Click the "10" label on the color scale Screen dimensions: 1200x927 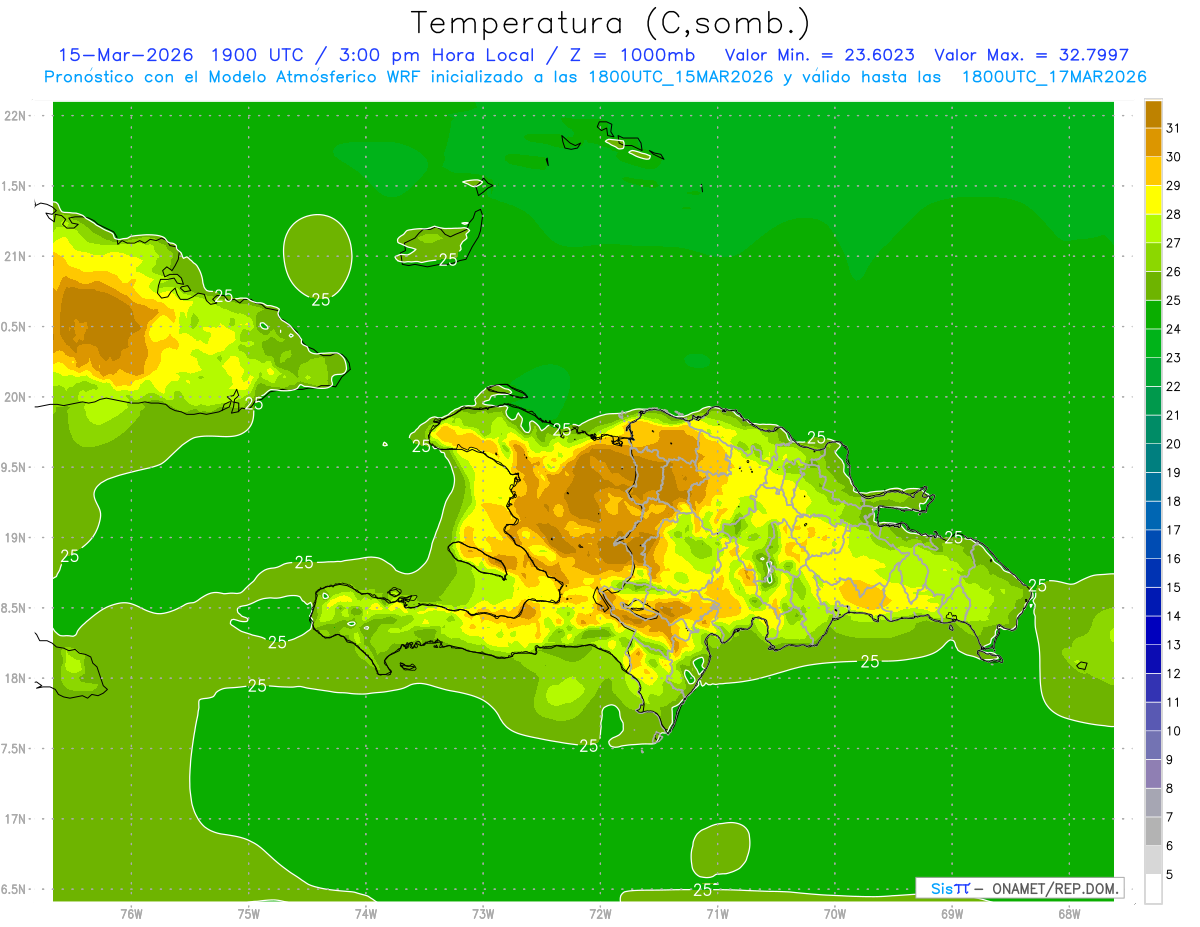tap(1173, 731)
